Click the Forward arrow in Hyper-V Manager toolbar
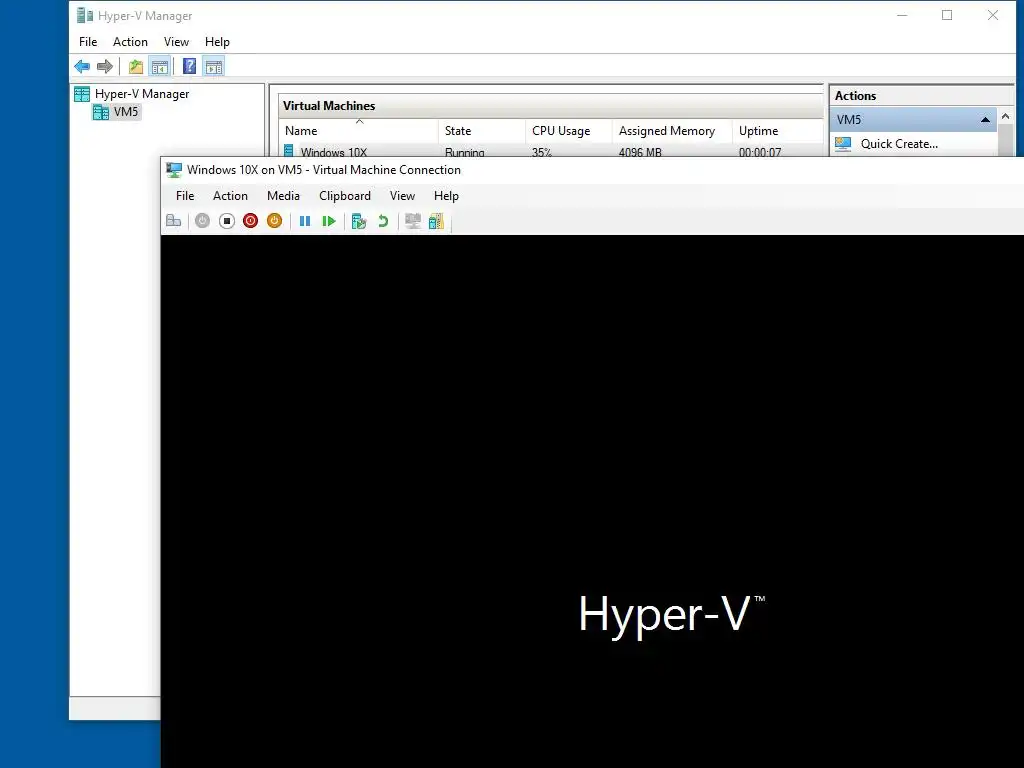 click(104, 66)
